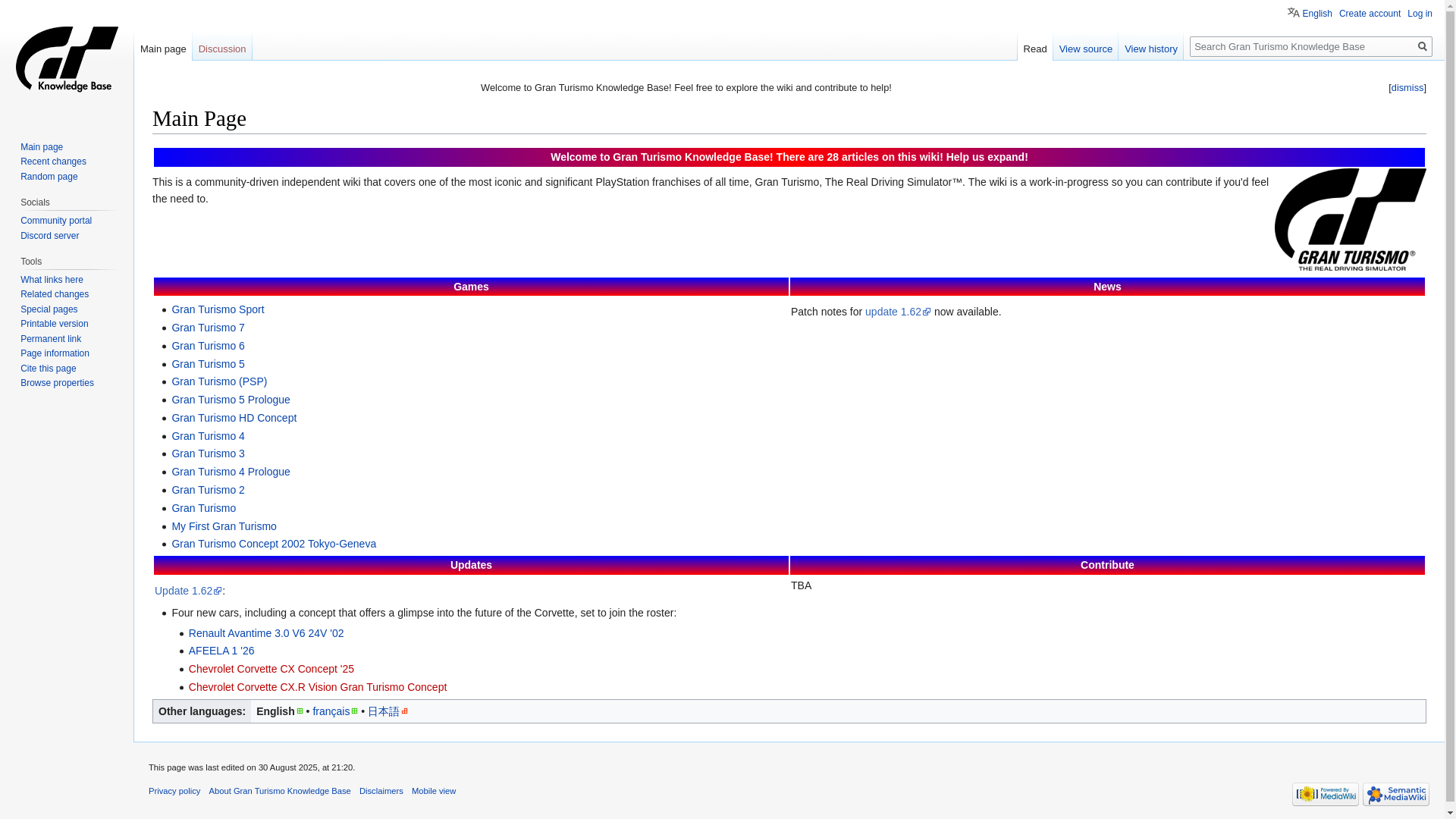Open the Discussion tab
Viewport: 1456px width, 819px height.
(x=222, y=49)
